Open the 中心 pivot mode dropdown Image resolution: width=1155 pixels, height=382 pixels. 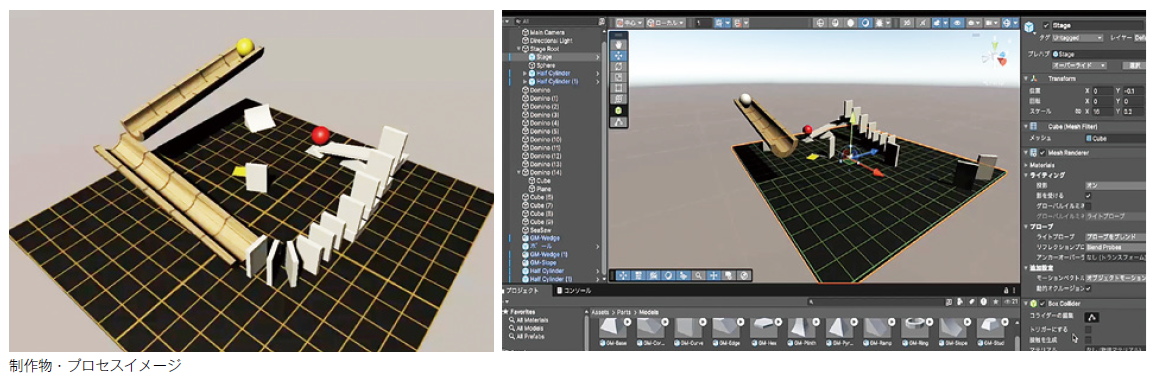[x=629, y=23]
